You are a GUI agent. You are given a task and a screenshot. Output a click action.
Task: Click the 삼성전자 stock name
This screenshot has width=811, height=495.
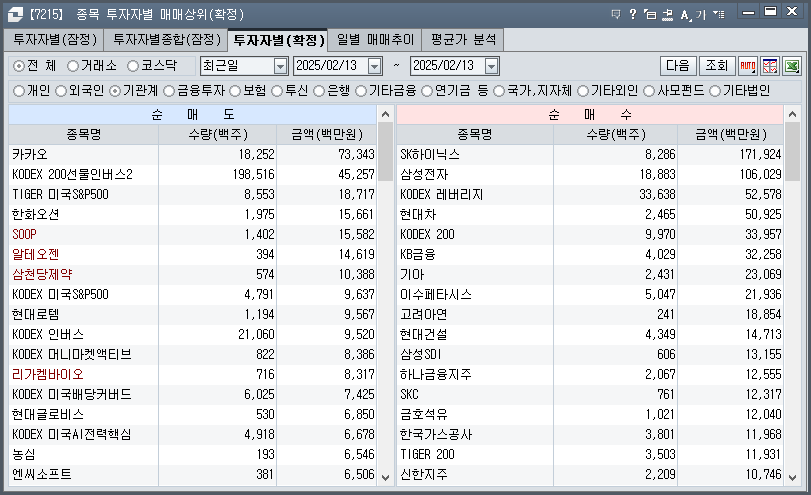point(424,174)
